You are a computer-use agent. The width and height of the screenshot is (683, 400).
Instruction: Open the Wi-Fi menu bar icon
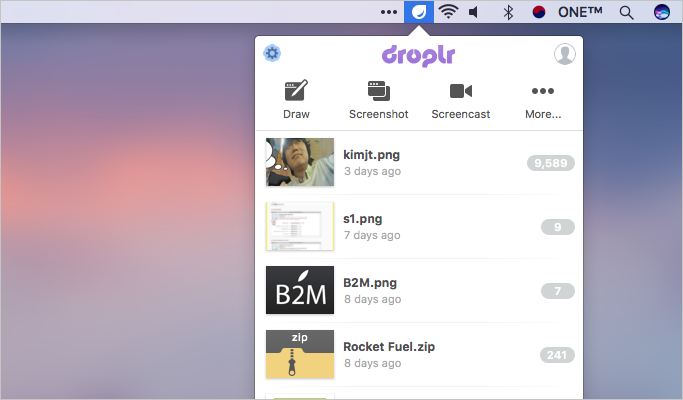(x=448, y=12)
